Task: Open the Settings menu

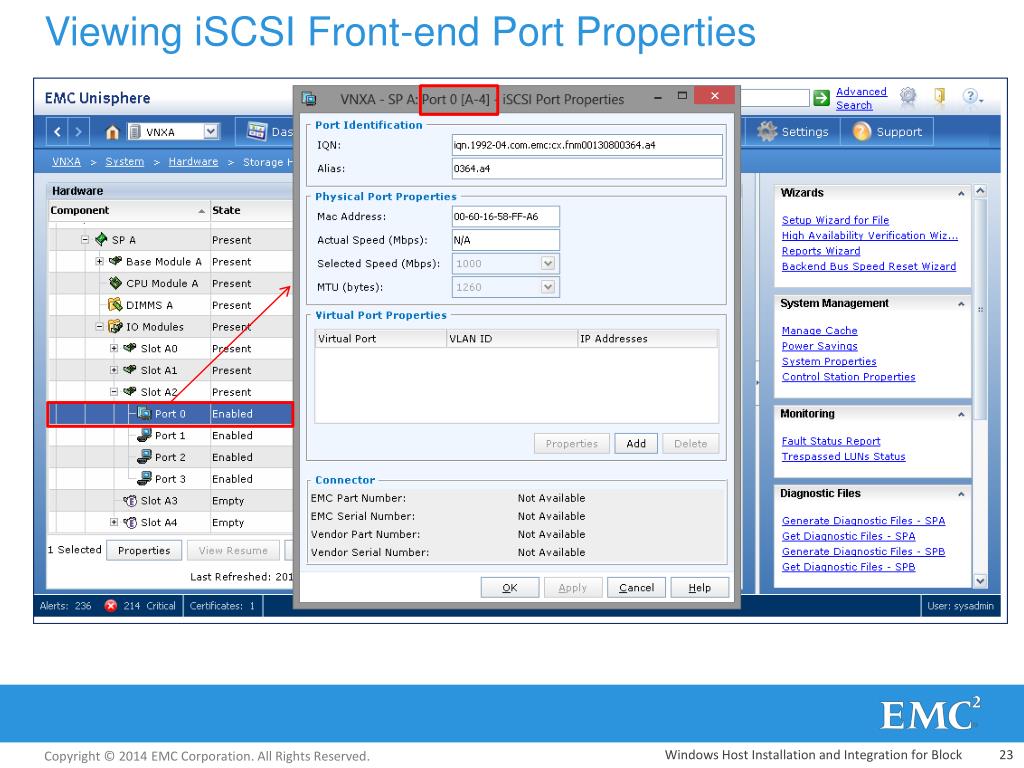Action: (x=793, y=131)
